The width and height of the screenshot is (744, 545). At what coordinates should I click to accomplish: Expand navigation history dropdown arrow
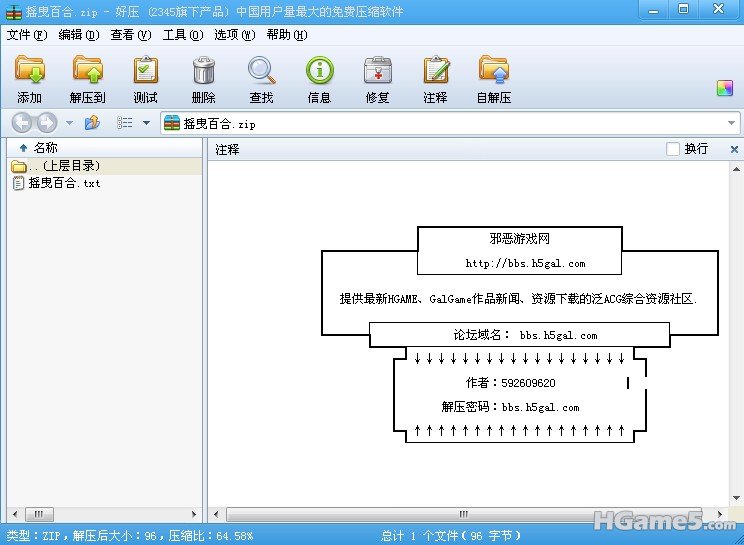point(69,123)
